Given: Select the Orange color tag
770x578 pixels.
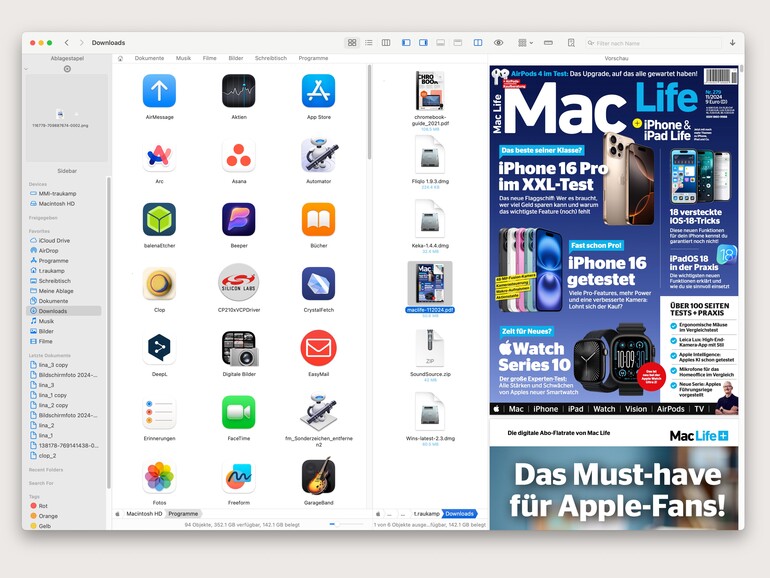Looking at the screenshot, I should click(48, 516).
